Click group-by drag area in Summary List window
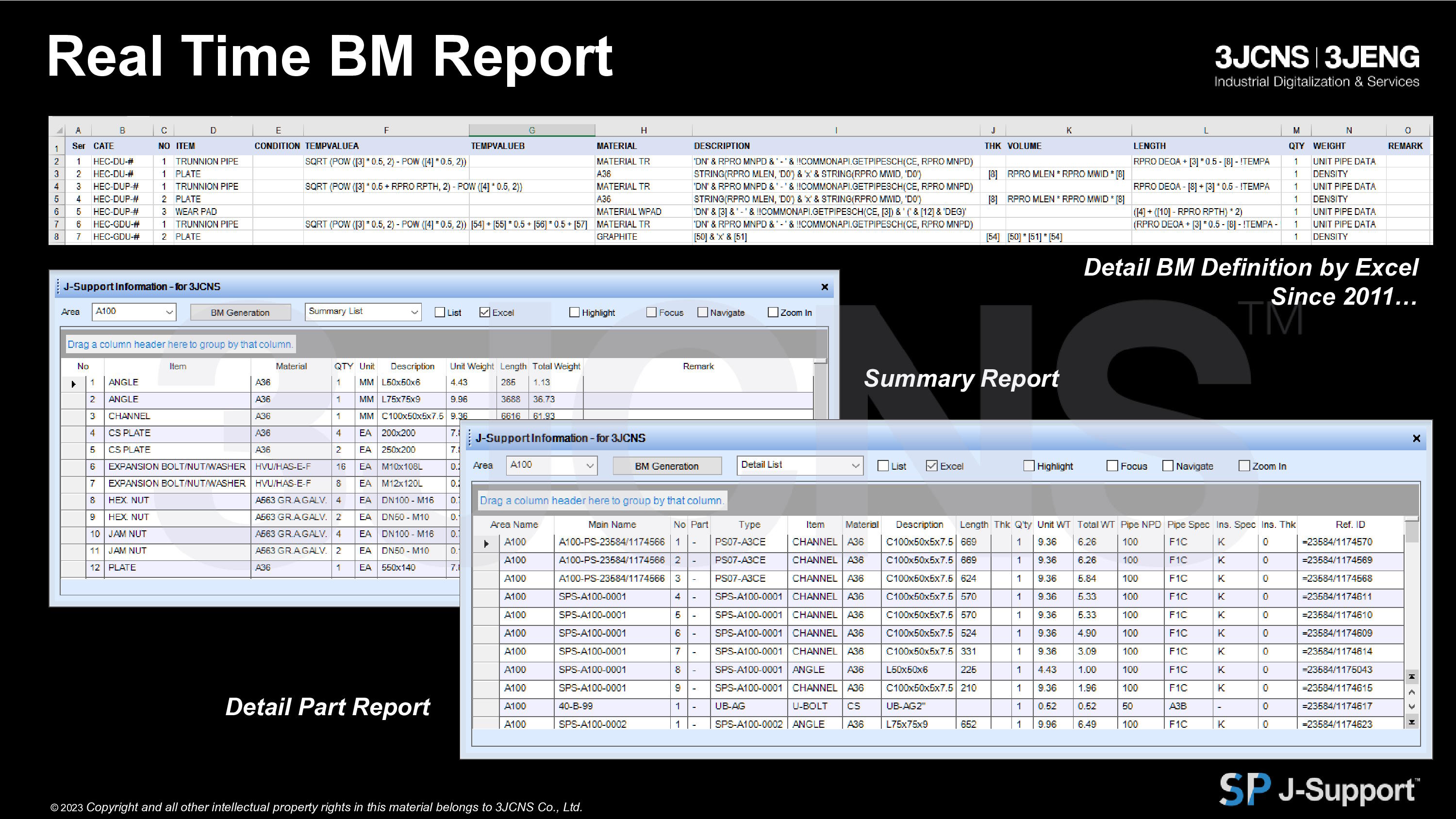This screenshot has height=819, width=1456. click(x=444, y=344)
